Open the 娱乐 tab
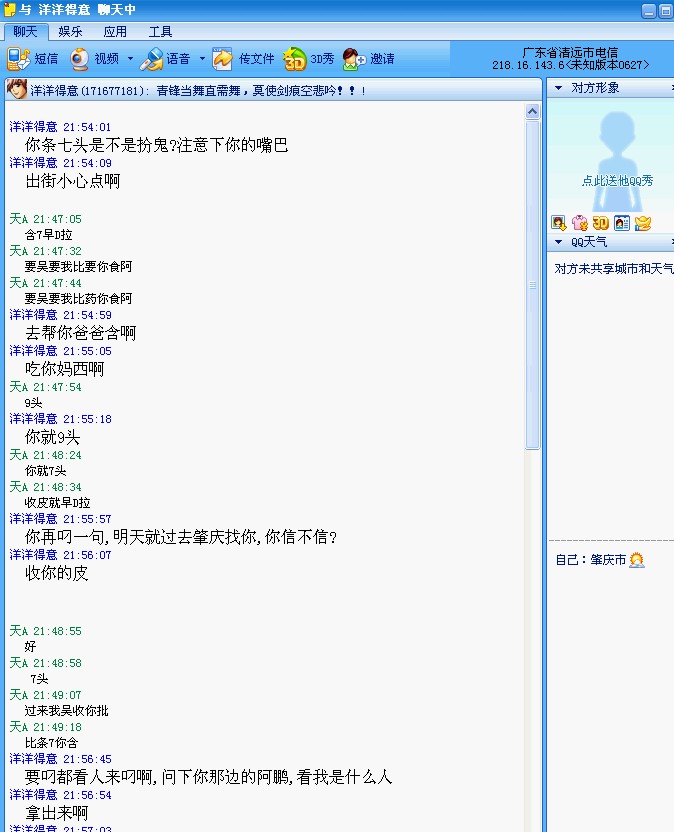The width and height of the screenshot is (674, 832). 70,32
